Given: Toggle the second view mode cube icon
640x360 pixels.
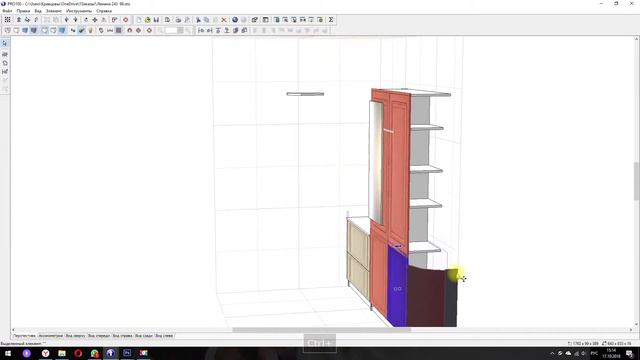Looking at the screenshot, I should point(16,30).
